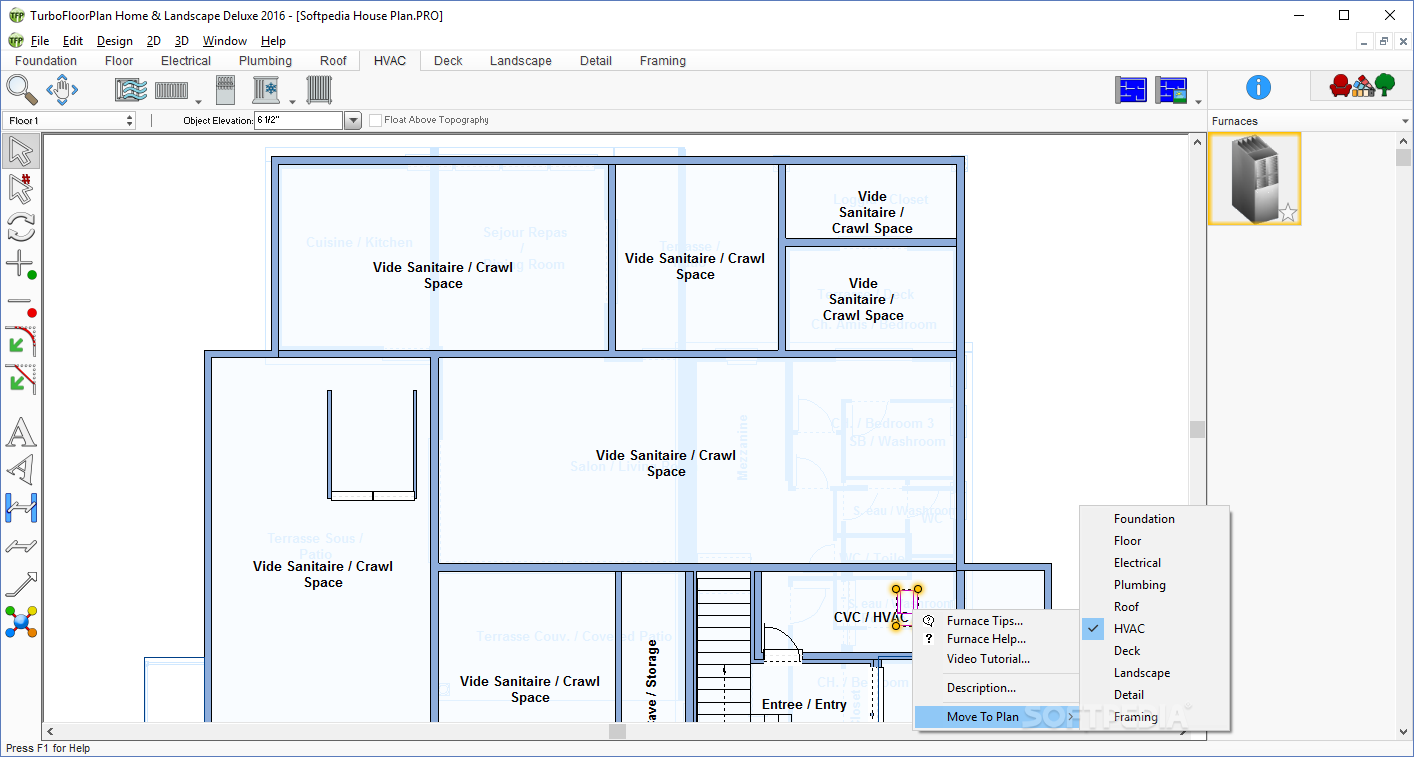The image size is (1414, 757).
Task: Click the add point plus tool
Action: (x=21, y=265)
